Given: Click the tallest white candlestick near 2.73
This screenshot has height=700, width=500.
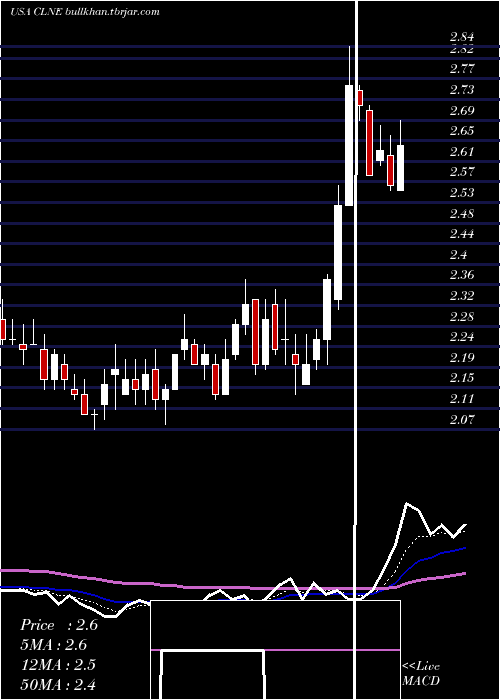Looking at the screenshot, I should pyautogui.click(x=349, y=145).
